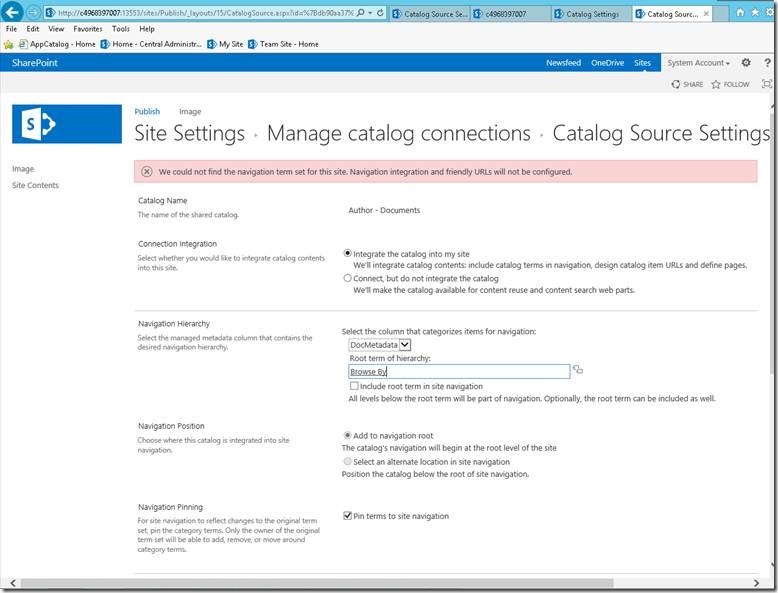Click the SharePoint brand text

35,63
